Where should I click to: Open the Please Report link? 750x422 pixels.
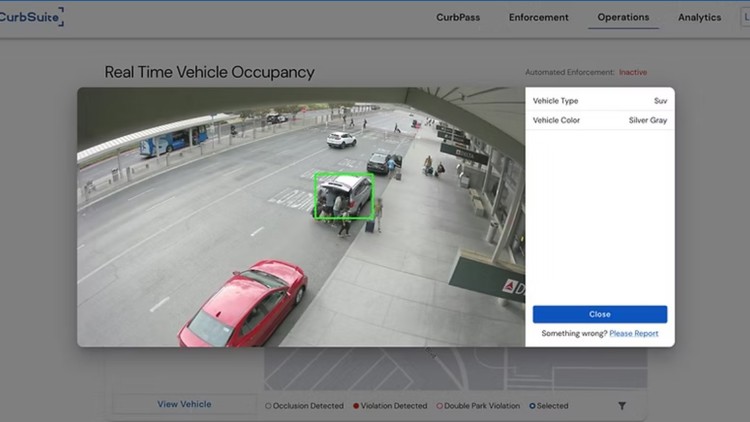[634, 333]
